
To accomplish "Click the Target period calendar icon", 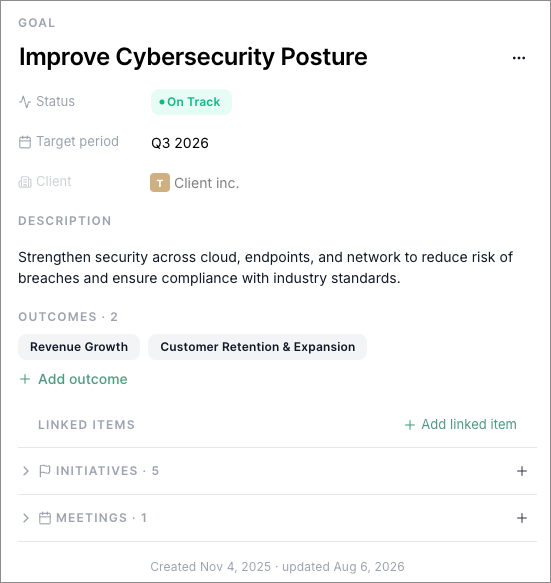I will coord(25,142).
